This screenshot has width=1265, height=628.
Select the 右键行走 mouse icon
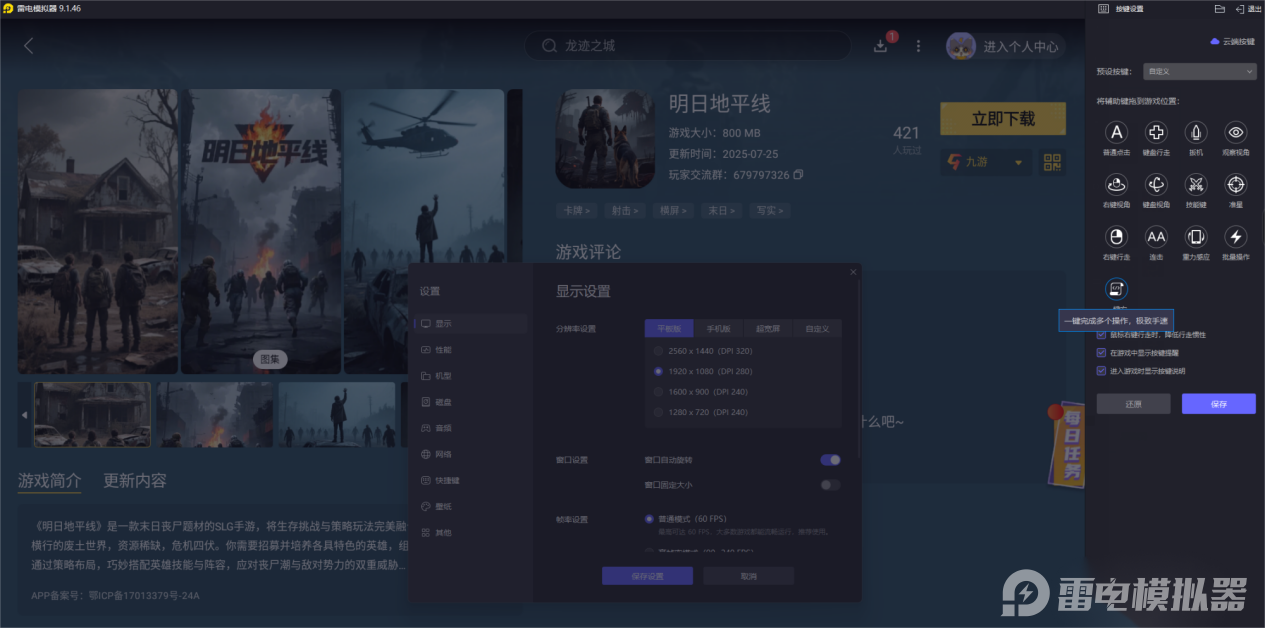(1117, 237)
